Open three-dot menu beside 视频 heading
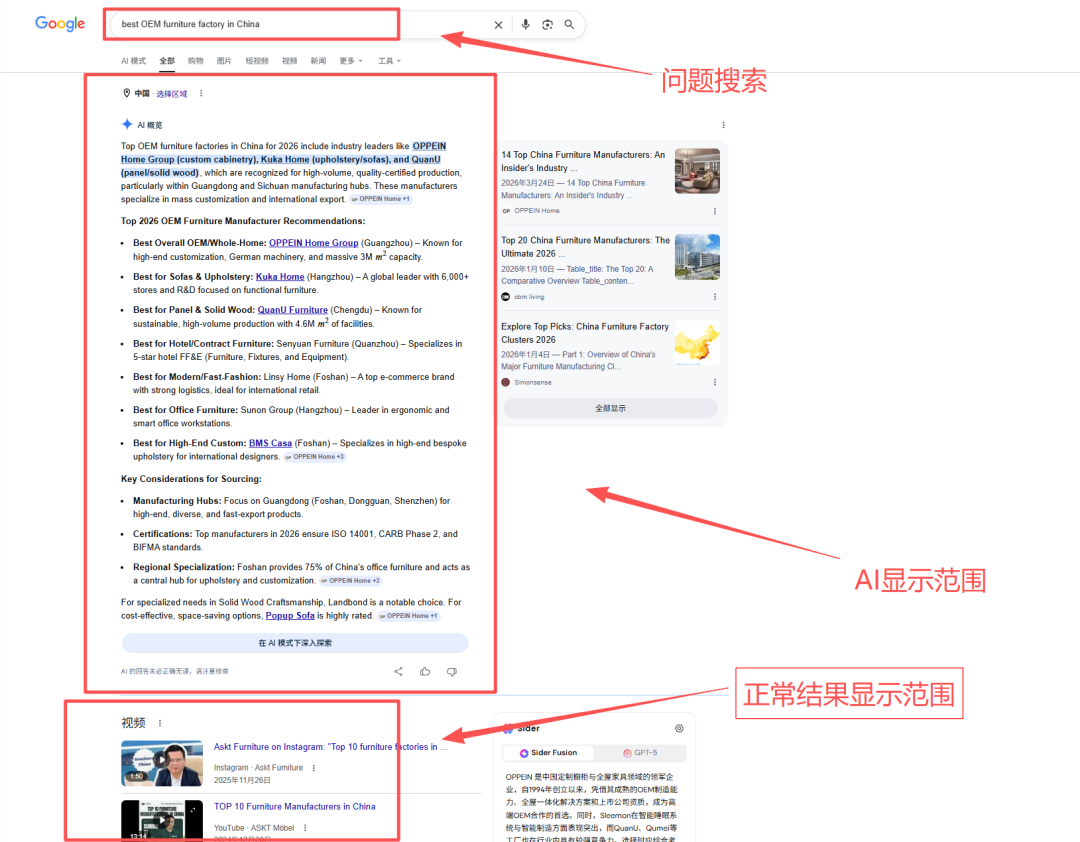 [160, 723]
